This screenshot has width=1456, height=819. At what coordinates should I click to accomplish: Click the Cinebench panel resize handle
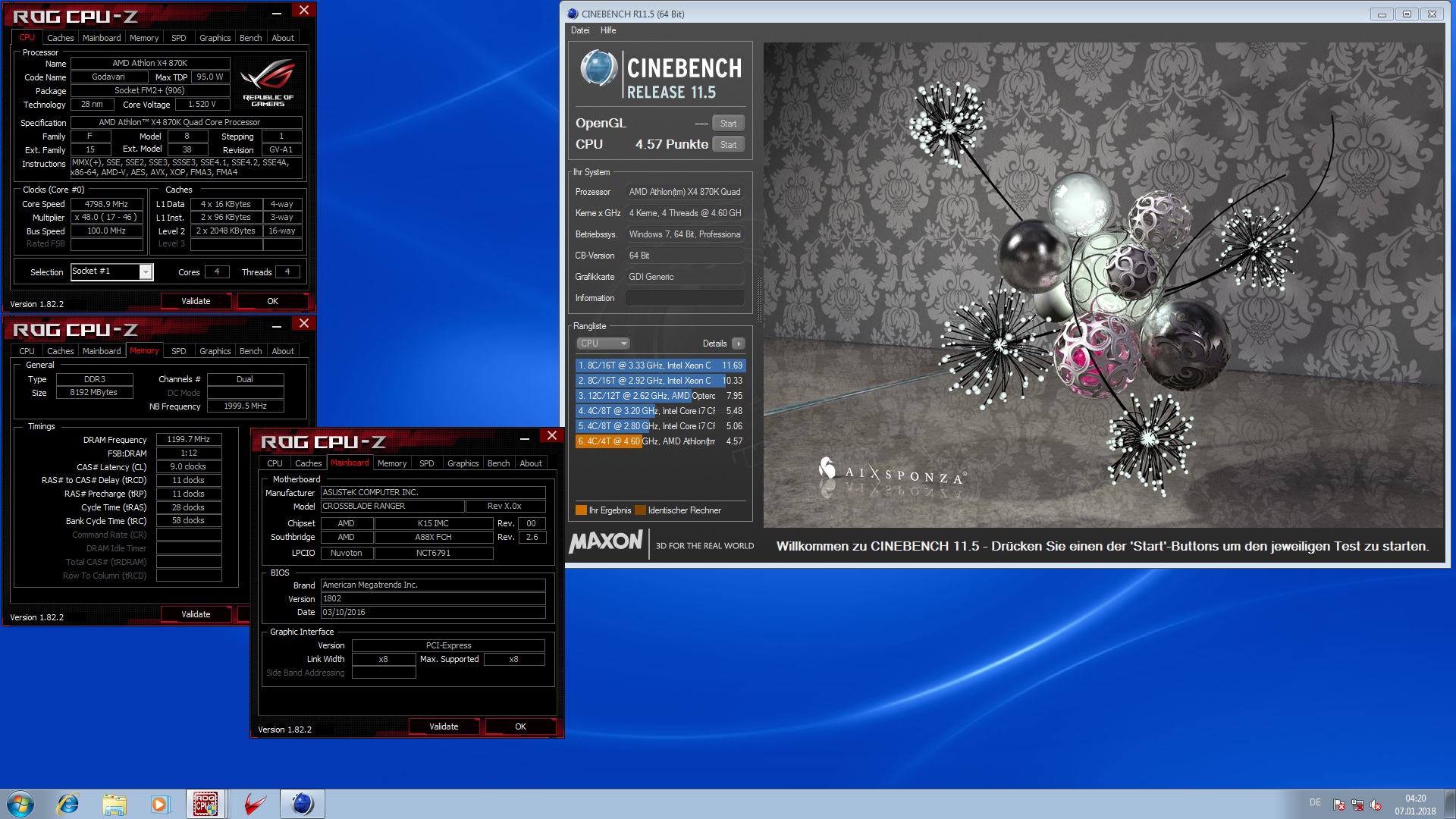pyautogui.click(x=758, y=300)
